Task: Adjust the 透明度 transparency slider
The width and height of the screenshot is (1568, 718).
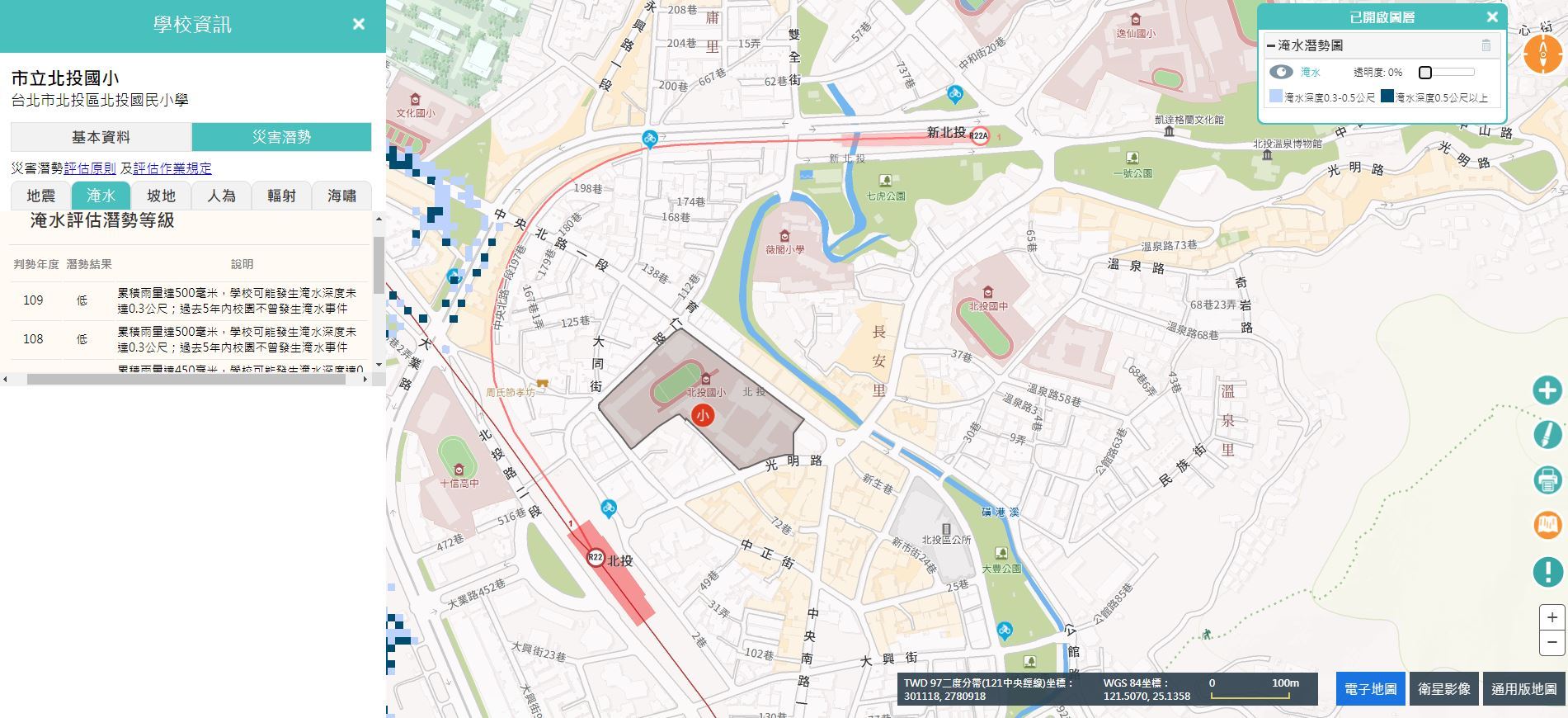Action: 1447,73
